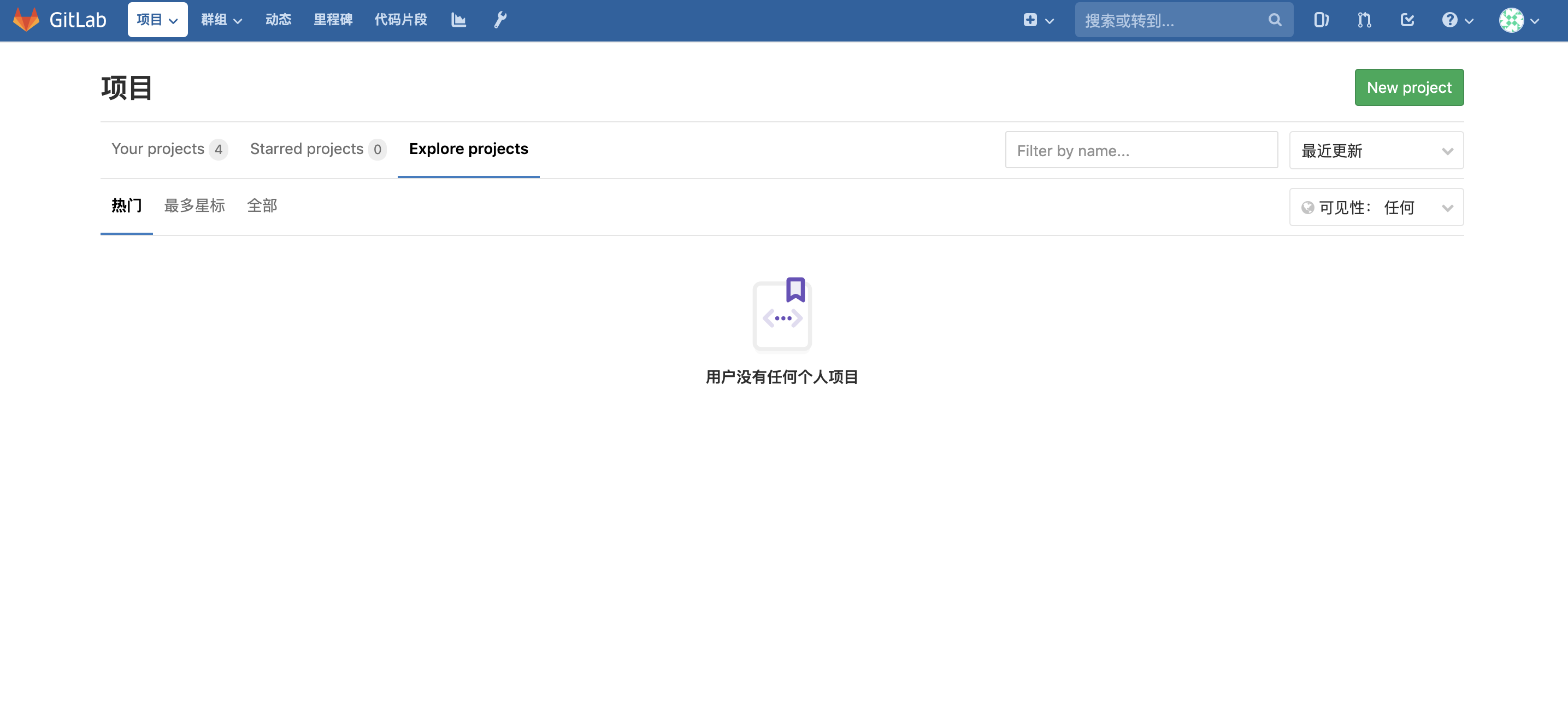The height and width of the screenshot is (709, 1568).
Task: Open the 可见性 visibility filter dropdown
Action: click(1376, 207)
